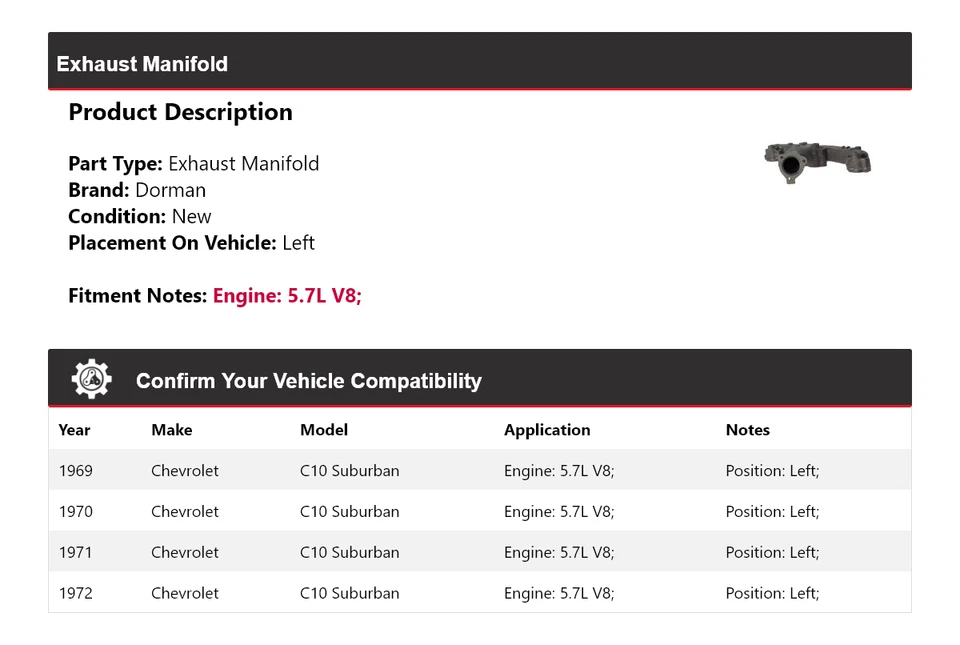
Task: Select the Make column header
Action: click(x=171, y=430)
